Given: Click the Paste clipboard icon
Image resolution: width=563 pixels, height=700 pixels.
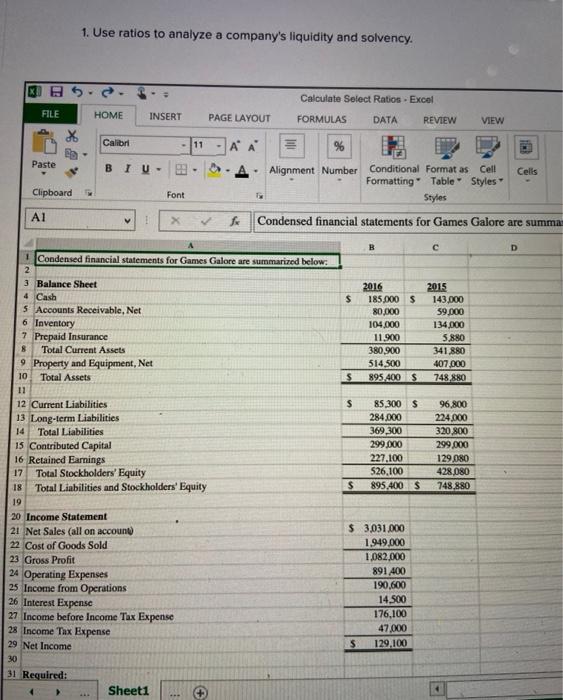Looking at the screenshot, I should [x=44, y=142].
